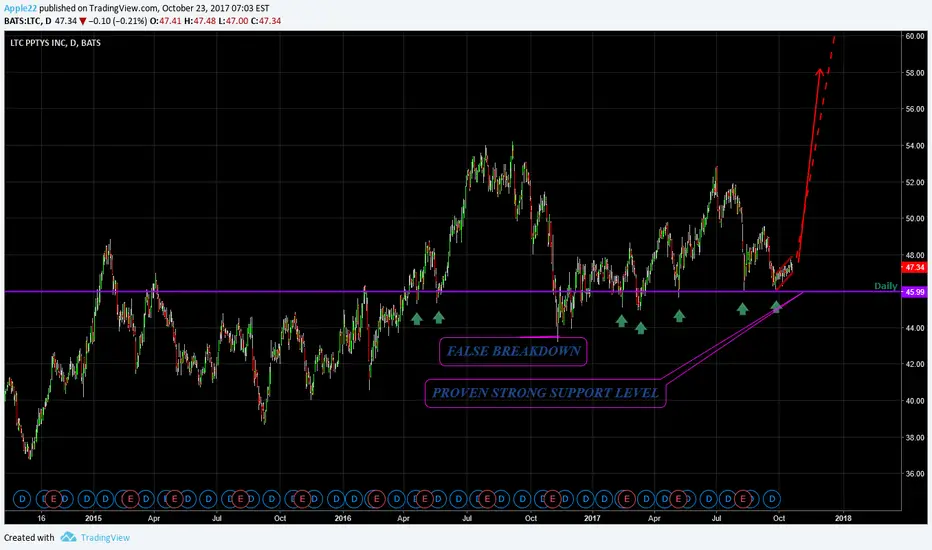Click the 58.00 price axis label
Viewport: 932px width, 550px height.
point(915,73)
